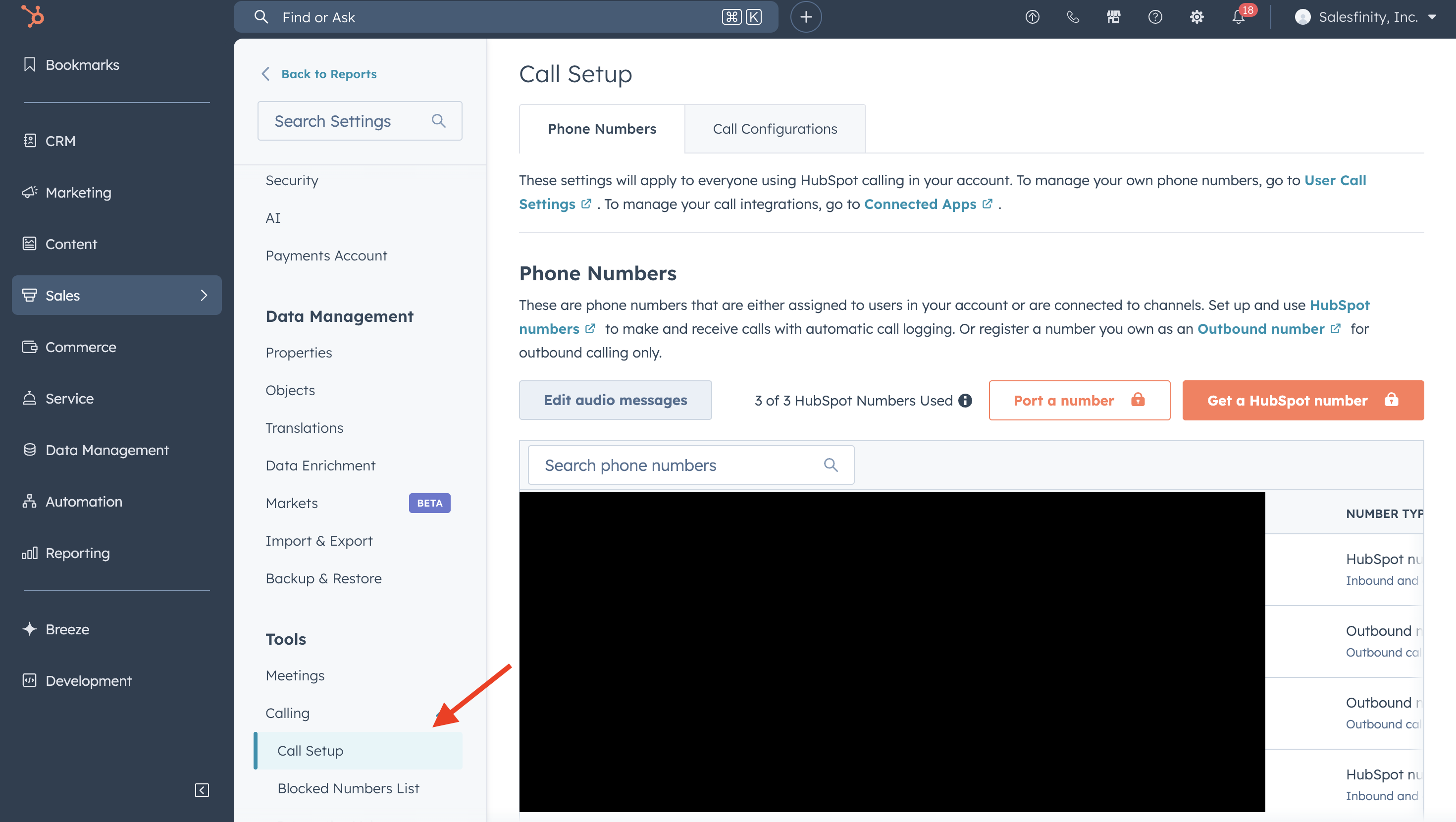Click Get a HubSpot number button
Viewport: 1456px width, 822px height.
pyautogui.click(x=1302, y=400)
